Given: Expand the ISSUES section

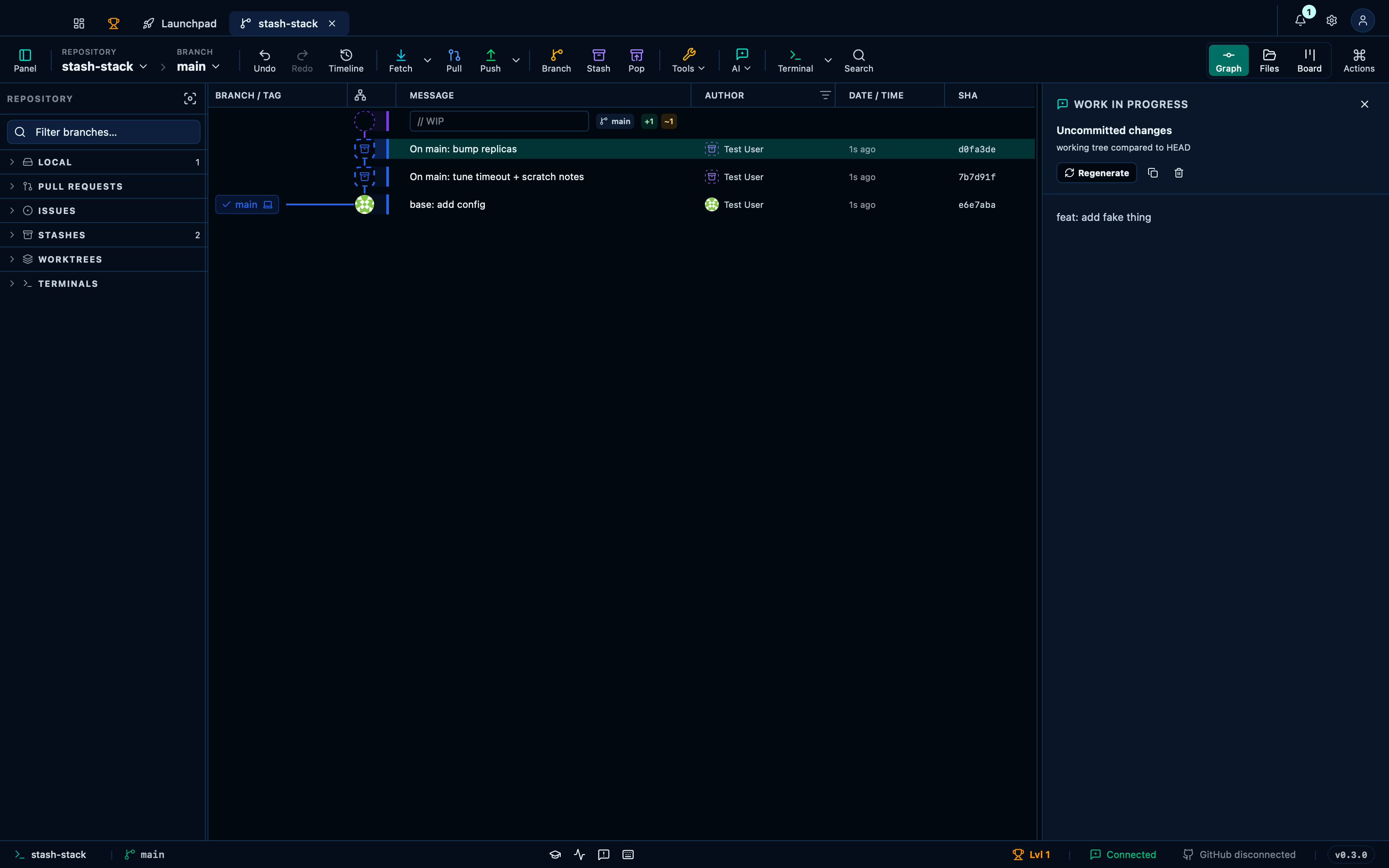Looking at the screenshot, I should (x=103, y=210).
